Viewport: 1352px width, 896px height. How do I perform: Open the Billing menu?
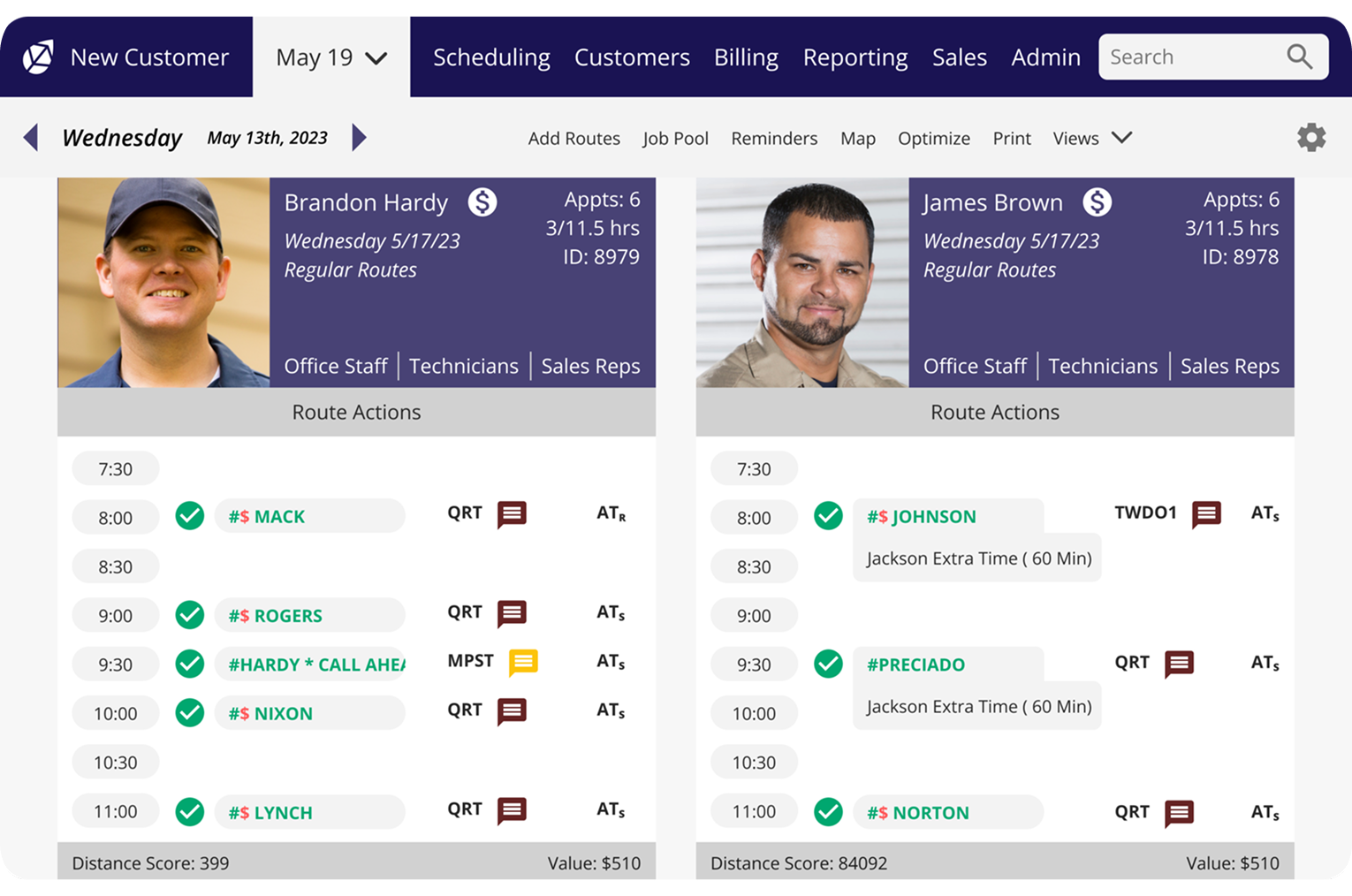tap(746, 57)
